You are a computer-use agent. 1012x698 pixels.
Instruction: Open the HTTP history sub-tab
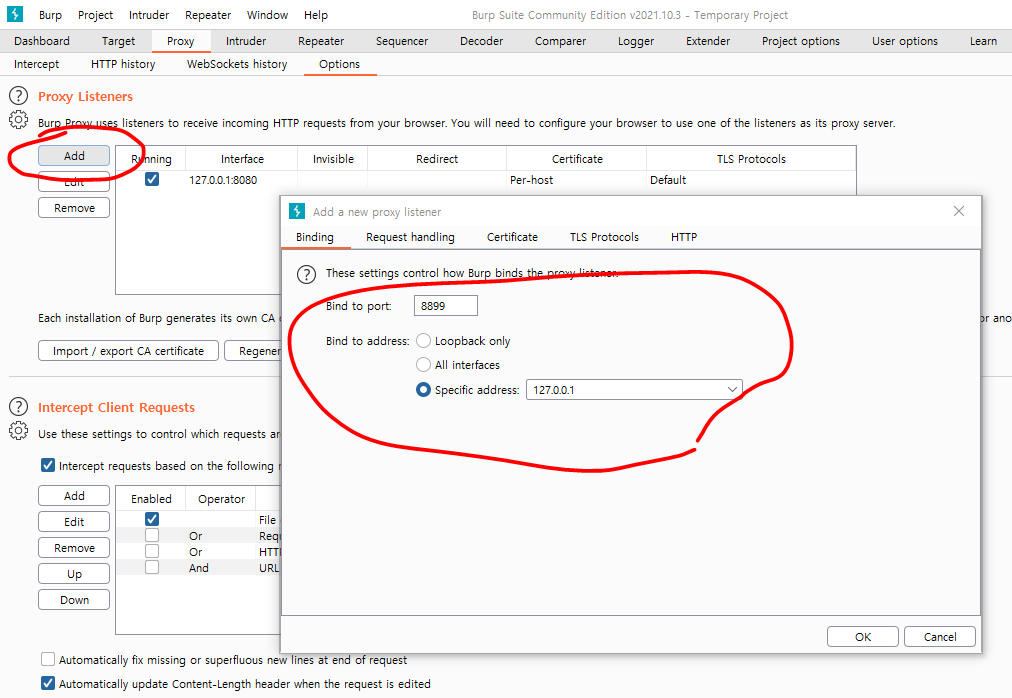tap(123, 64)
